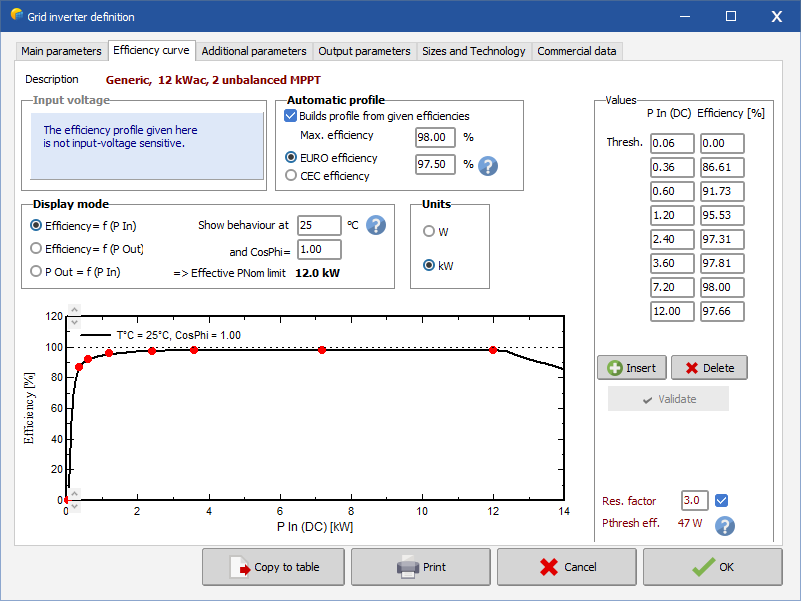Click top axis scale down arrow on chart
The image size is (801, 601).
click(x=75, y=322)
